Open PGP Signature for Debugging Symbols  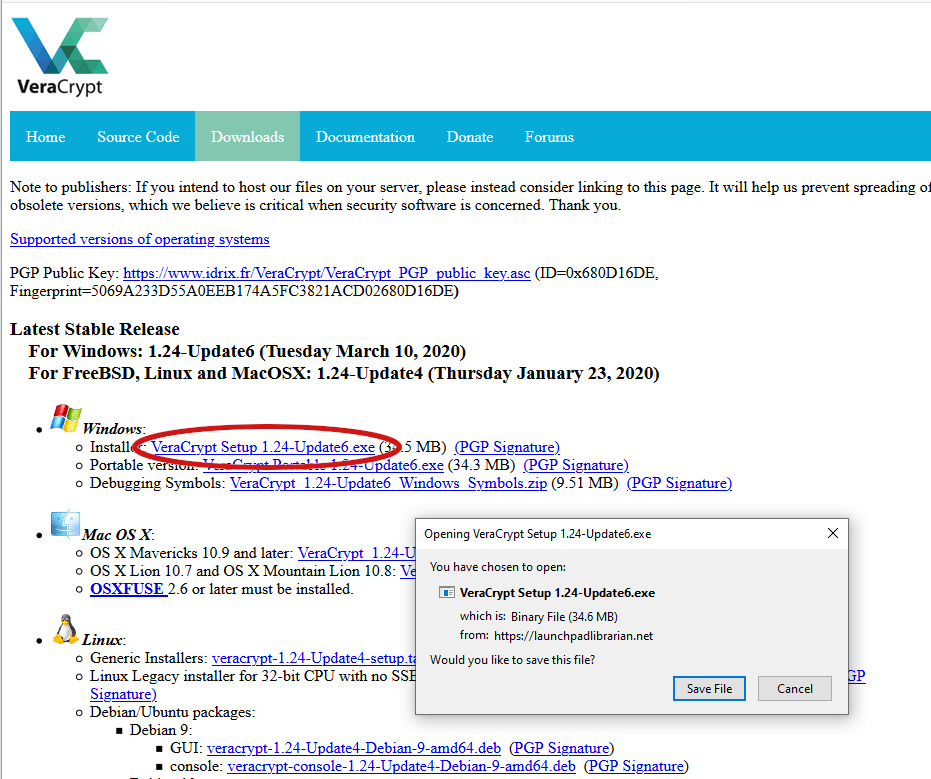click(679, 483)
